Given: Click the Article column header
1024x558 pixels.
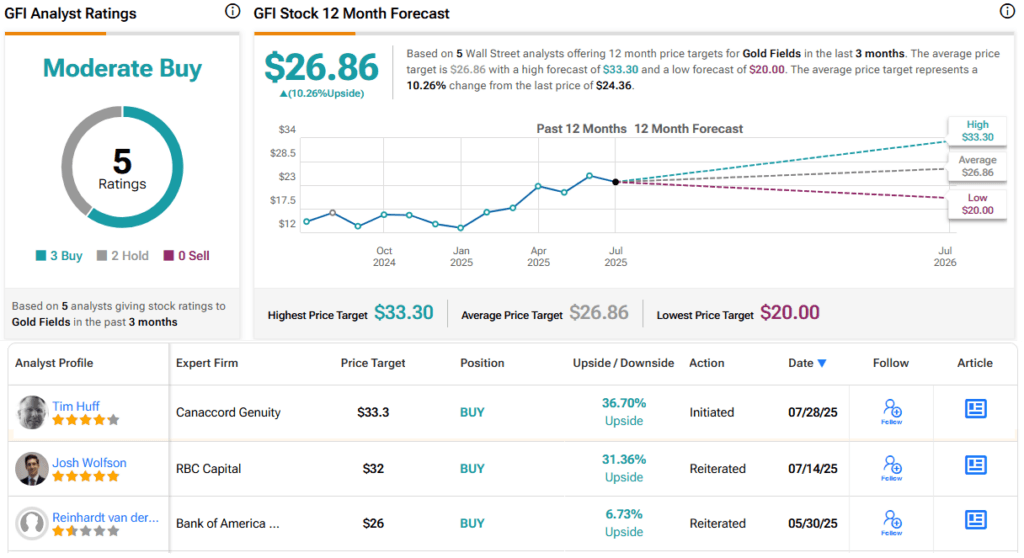Looking at the screenshot, I should coord(975,363).
